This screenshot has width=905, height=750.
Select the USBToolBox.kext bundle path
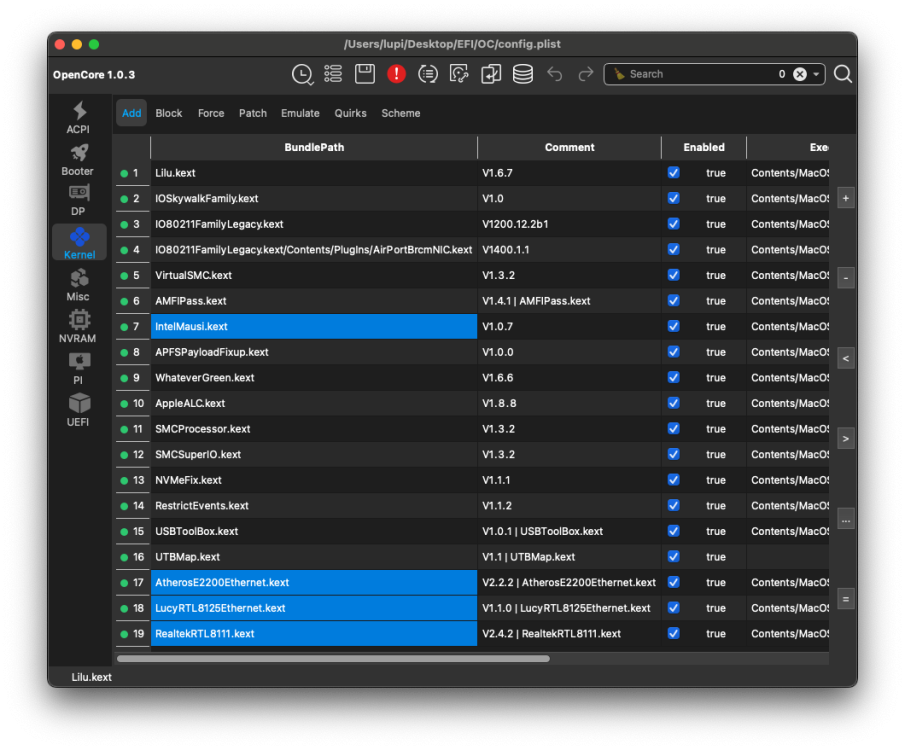pyautogui.click(x=314, y=531)
